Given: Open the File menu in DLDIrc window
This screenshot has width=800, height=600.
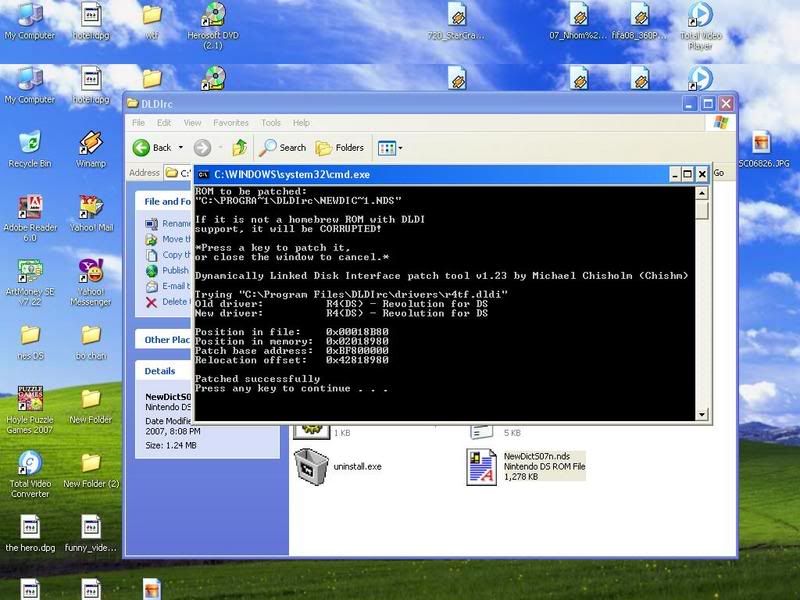Looking at the screenshot, I should [x=138, y=123].
